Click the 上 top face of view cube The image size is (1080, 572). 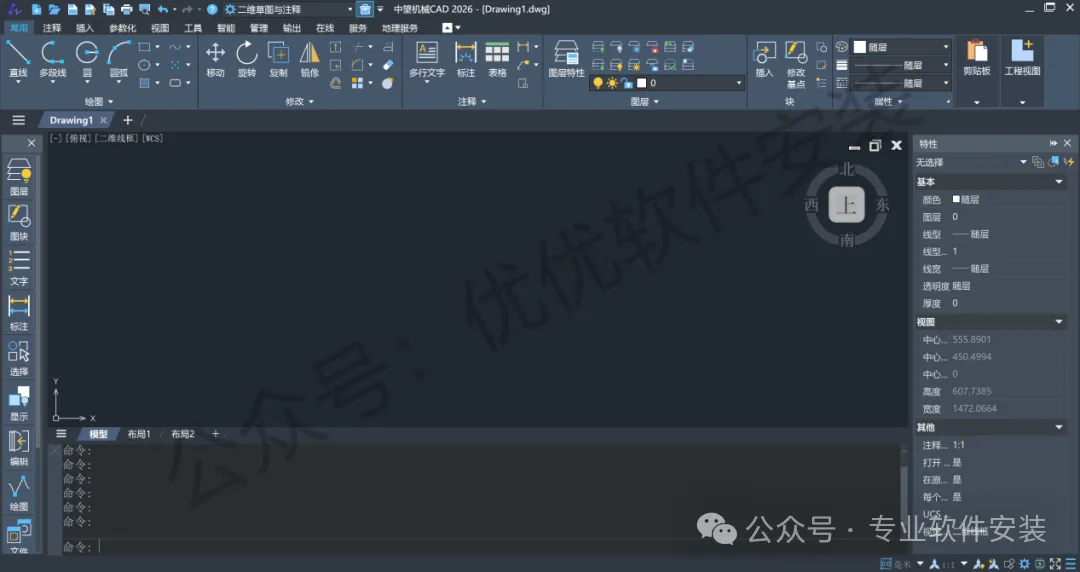click(x=847, y=205)
